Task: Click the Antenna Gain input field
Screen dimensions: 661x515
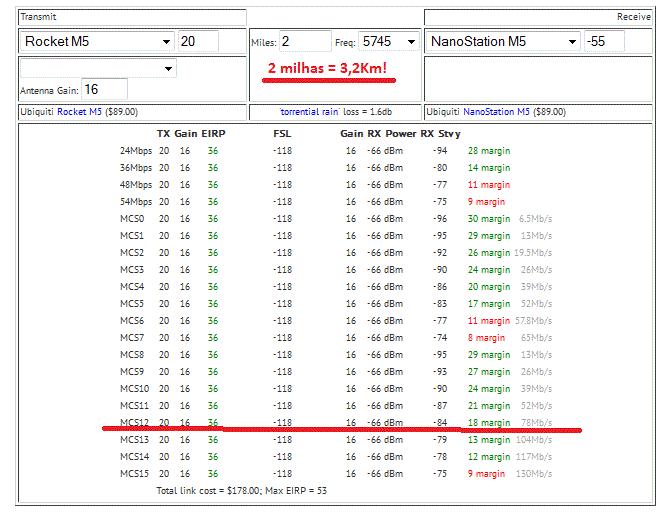Action: [x=104, y=90]
